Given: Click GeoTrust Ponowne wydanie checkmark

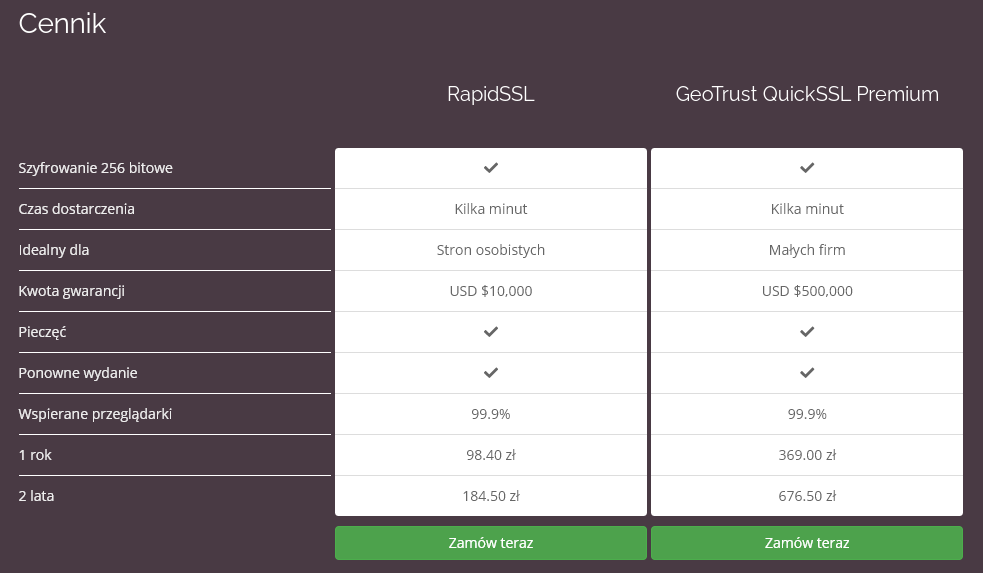Looking at the screenshot, I should [x=807, y=373].
